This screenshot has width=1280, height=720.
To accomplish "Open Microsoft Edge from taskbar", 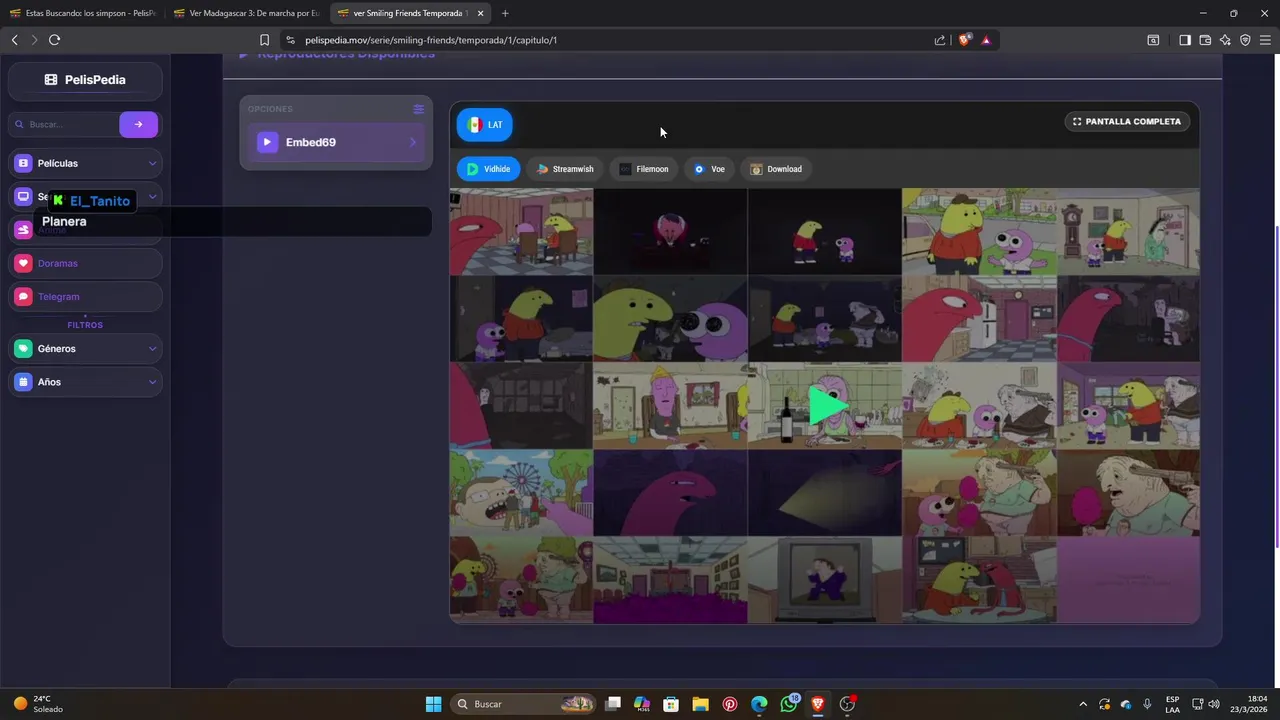I will click(759, 704).
